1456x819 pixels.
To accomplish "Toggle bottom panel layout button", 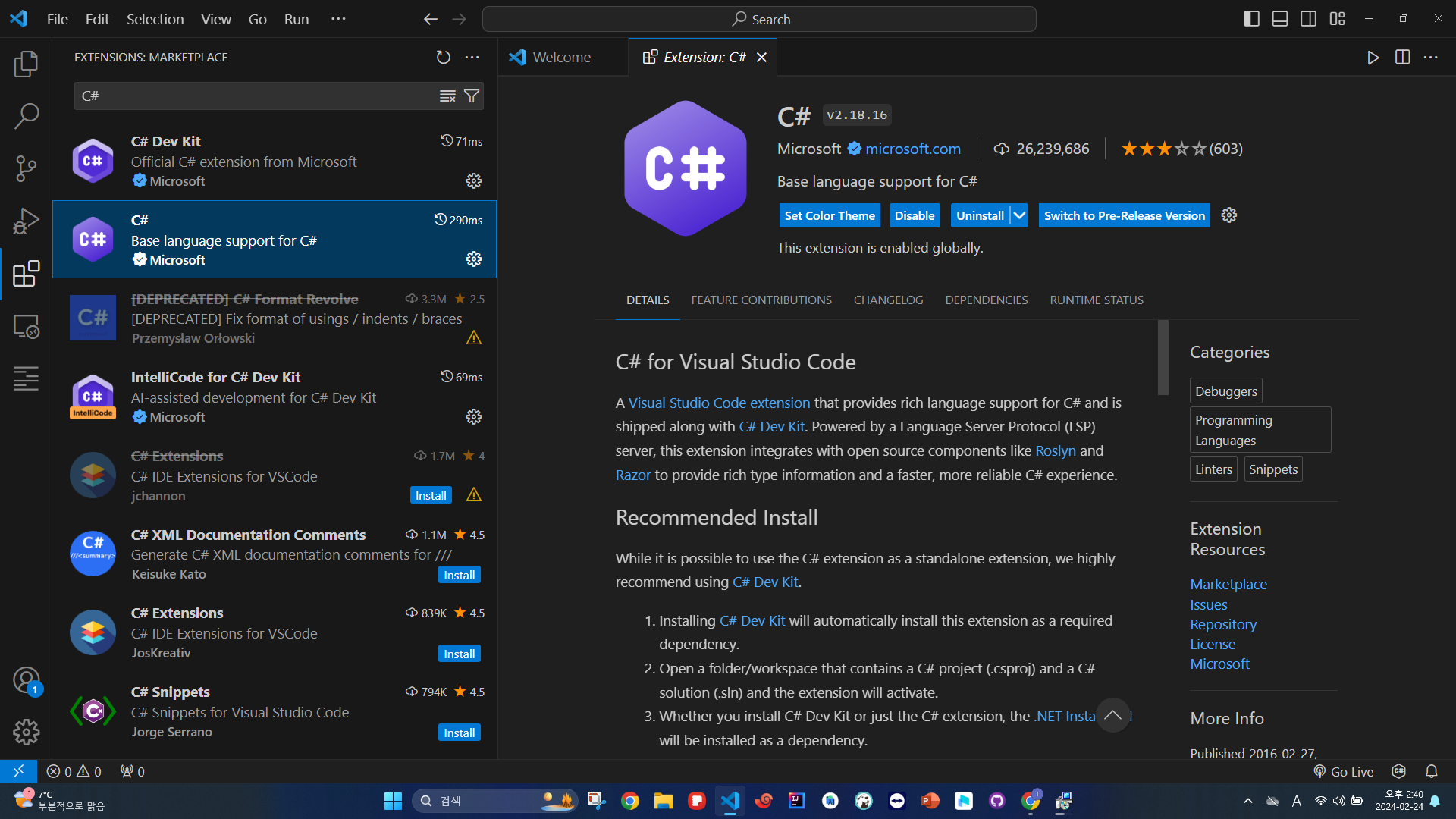I will [x=1280, y=19].
